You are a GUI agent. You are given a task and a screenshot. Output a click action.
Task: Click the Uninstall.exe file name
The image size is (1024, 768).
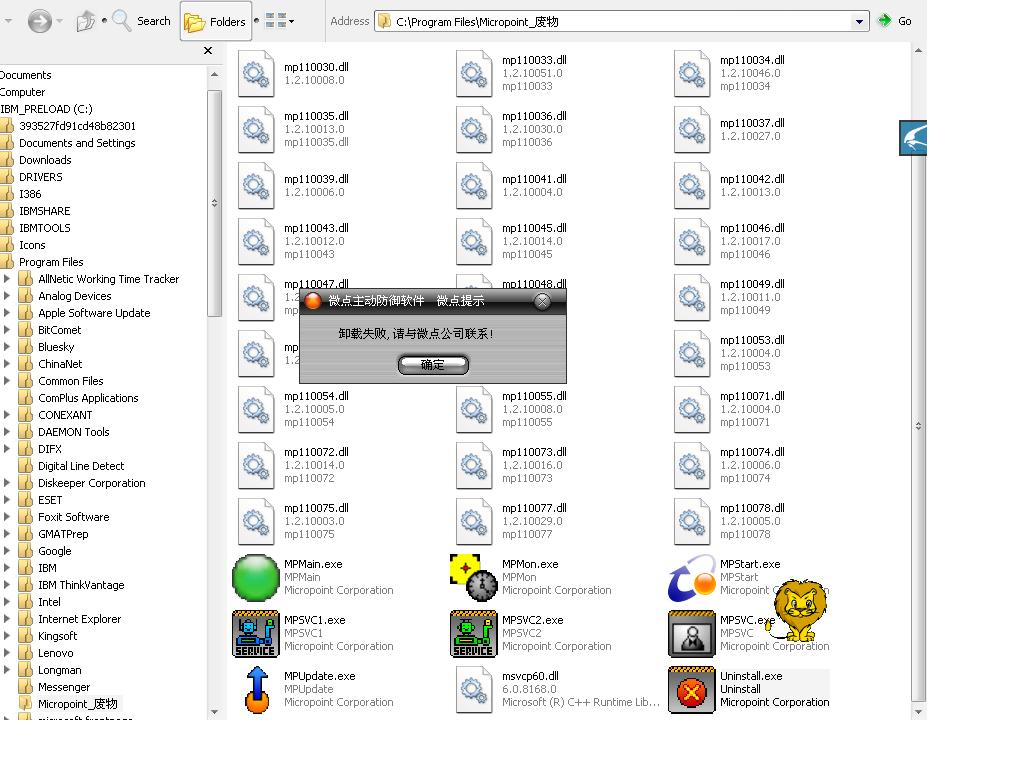[x=751, y=676]
